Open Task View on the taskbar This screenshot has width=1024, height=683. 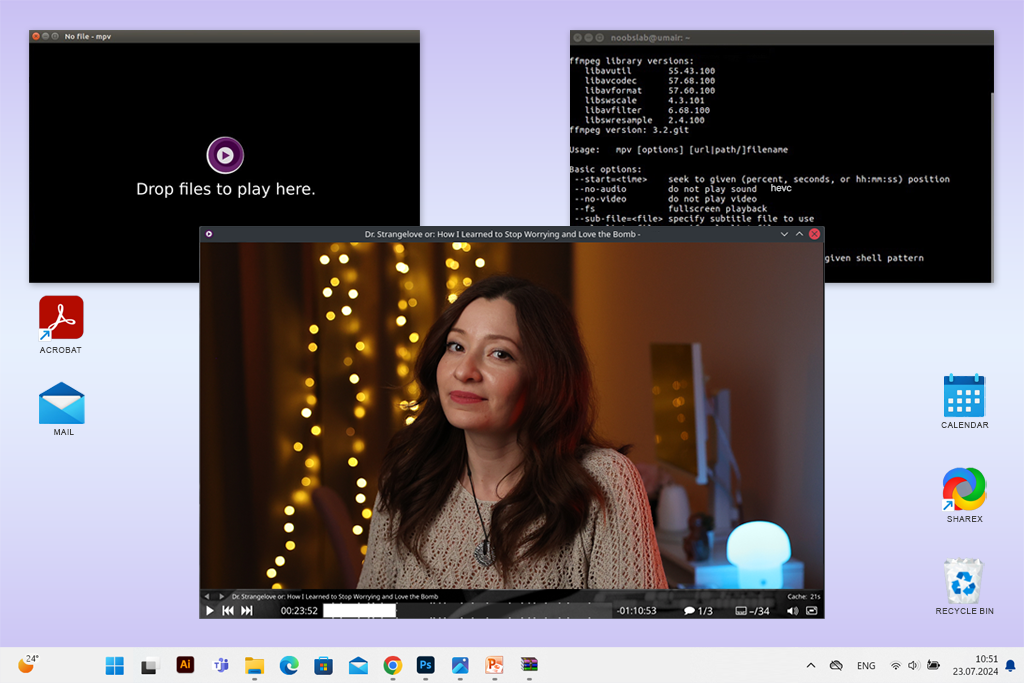click(150, 665)
